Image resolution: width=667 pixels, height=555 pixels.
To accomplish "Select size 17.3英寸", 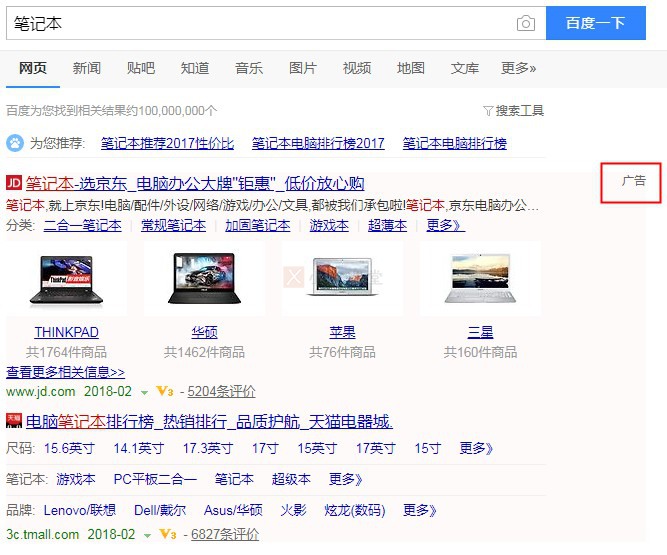I will (x=208, y=448).
